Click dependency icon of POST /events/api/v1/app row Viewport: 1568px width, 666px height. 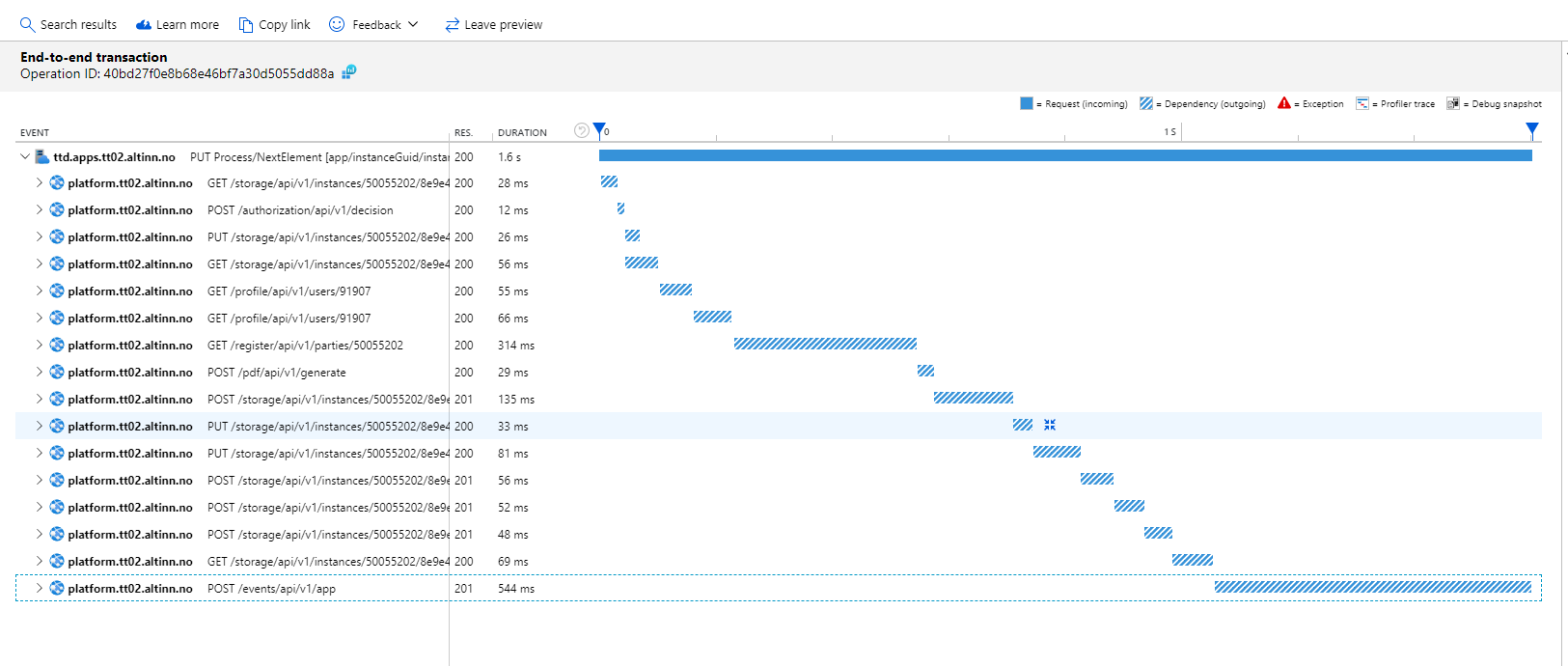57,588
